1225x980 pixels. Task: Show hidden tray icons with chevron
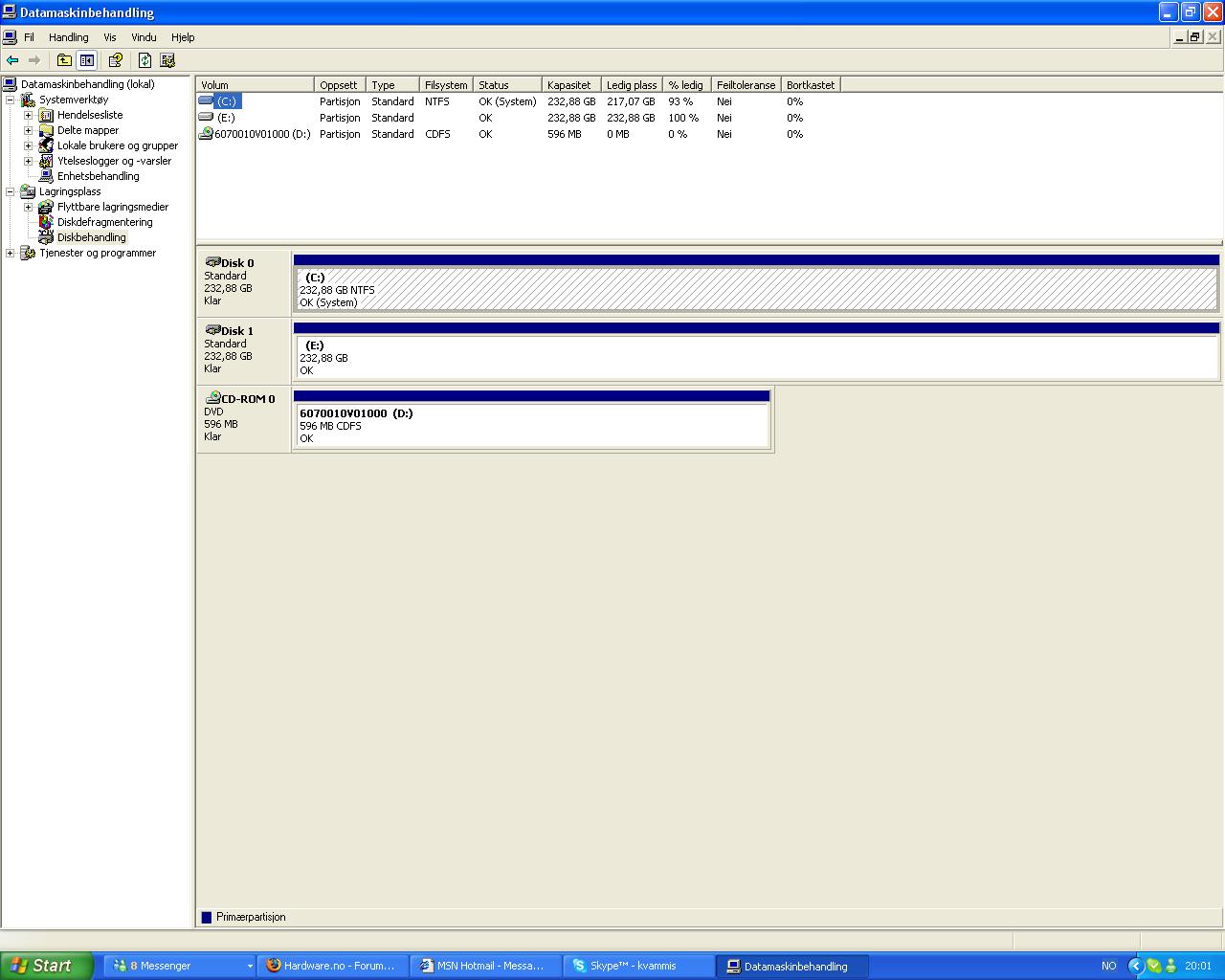1136,966
